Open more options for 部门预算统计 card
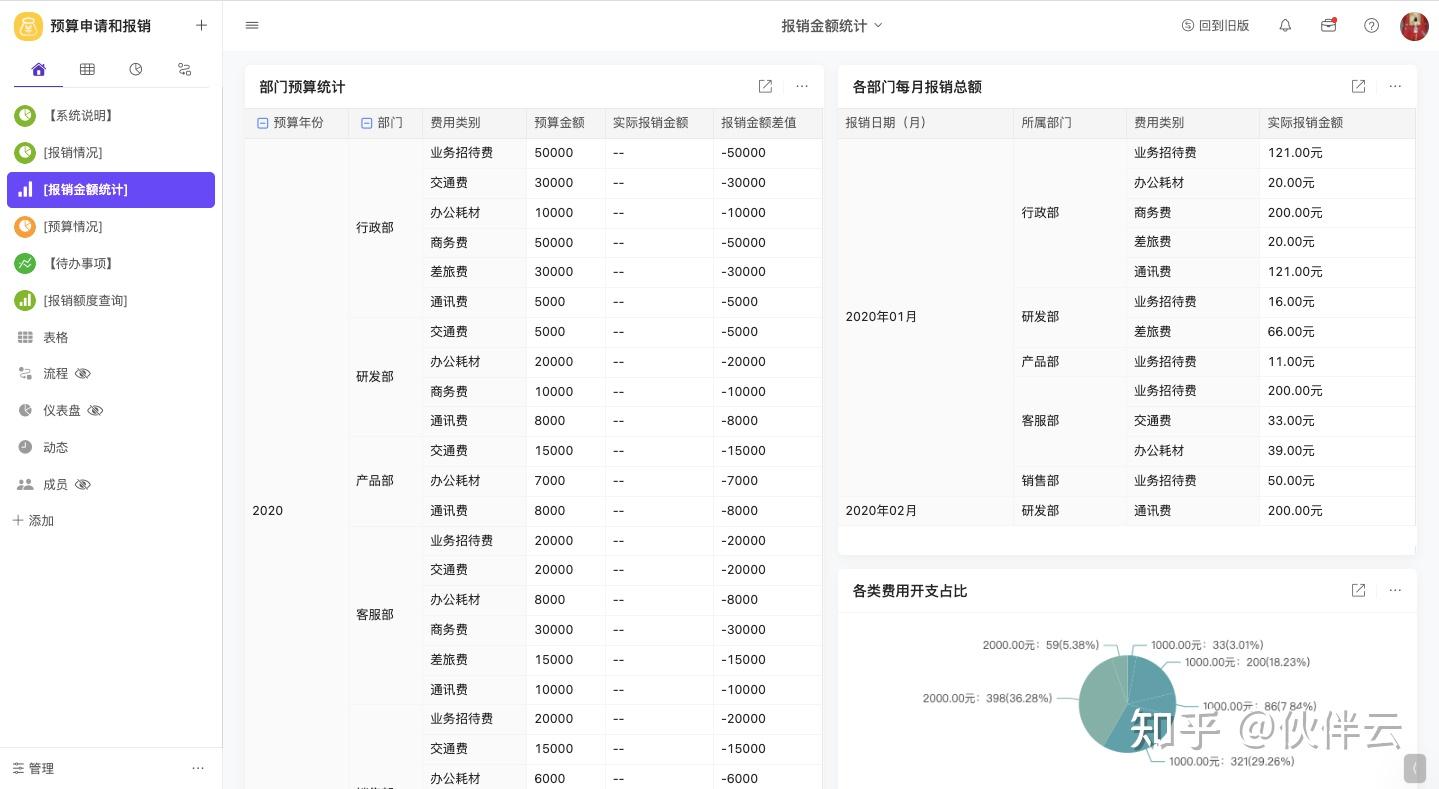Image resolution: width=1439 pixels, height=789 pixels. pos(802,87)
